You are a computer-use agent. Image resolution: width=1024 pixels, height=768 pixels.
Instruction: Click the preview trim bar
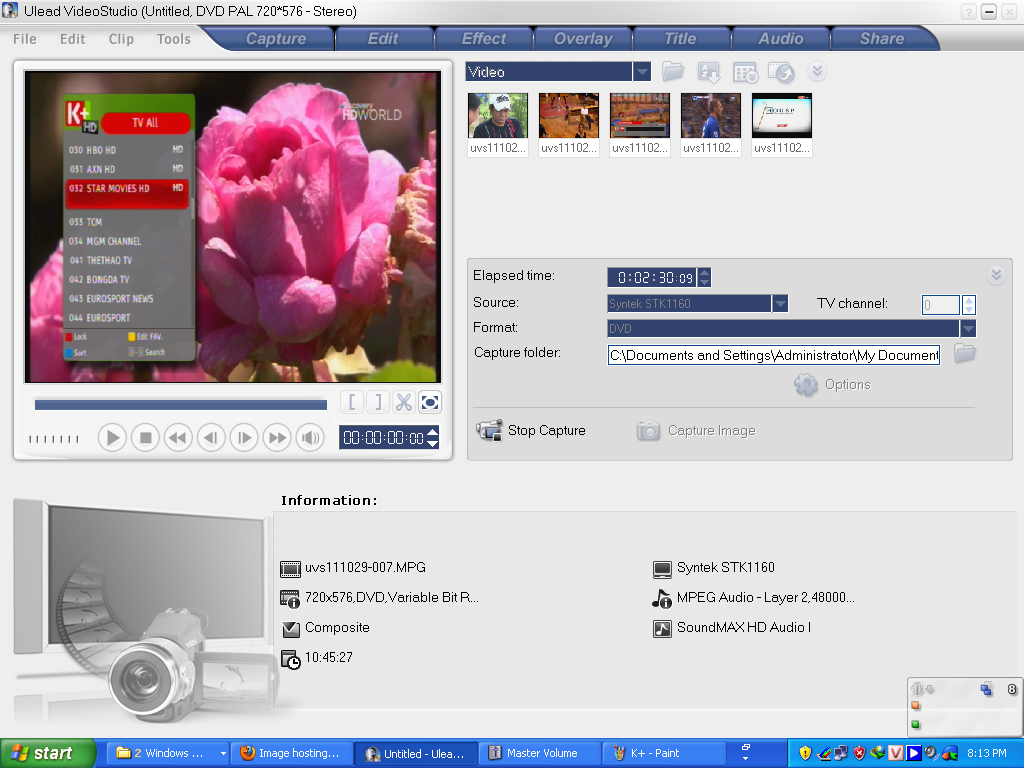(x=181, y=405)
